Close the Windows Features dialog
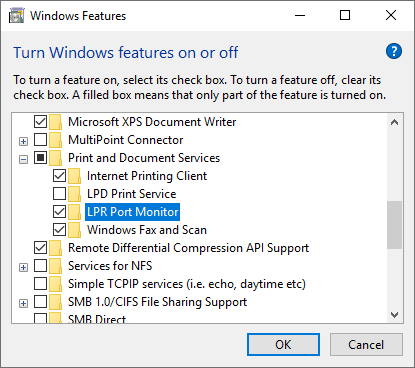This screenshot has height=368, width=415. [x=391, y=15]
